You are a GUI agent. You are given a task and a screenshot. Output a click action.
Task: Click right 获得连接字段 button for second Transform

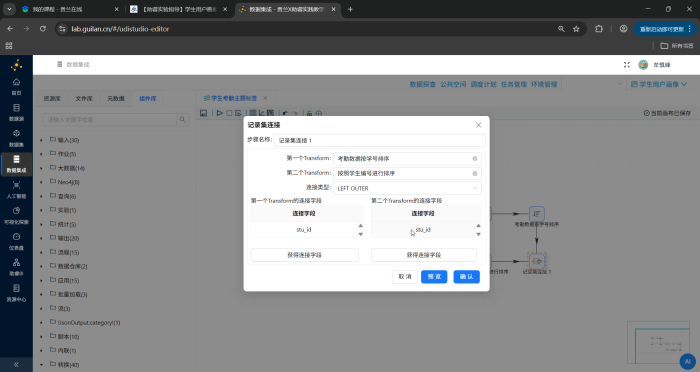(x=424, y=255)
